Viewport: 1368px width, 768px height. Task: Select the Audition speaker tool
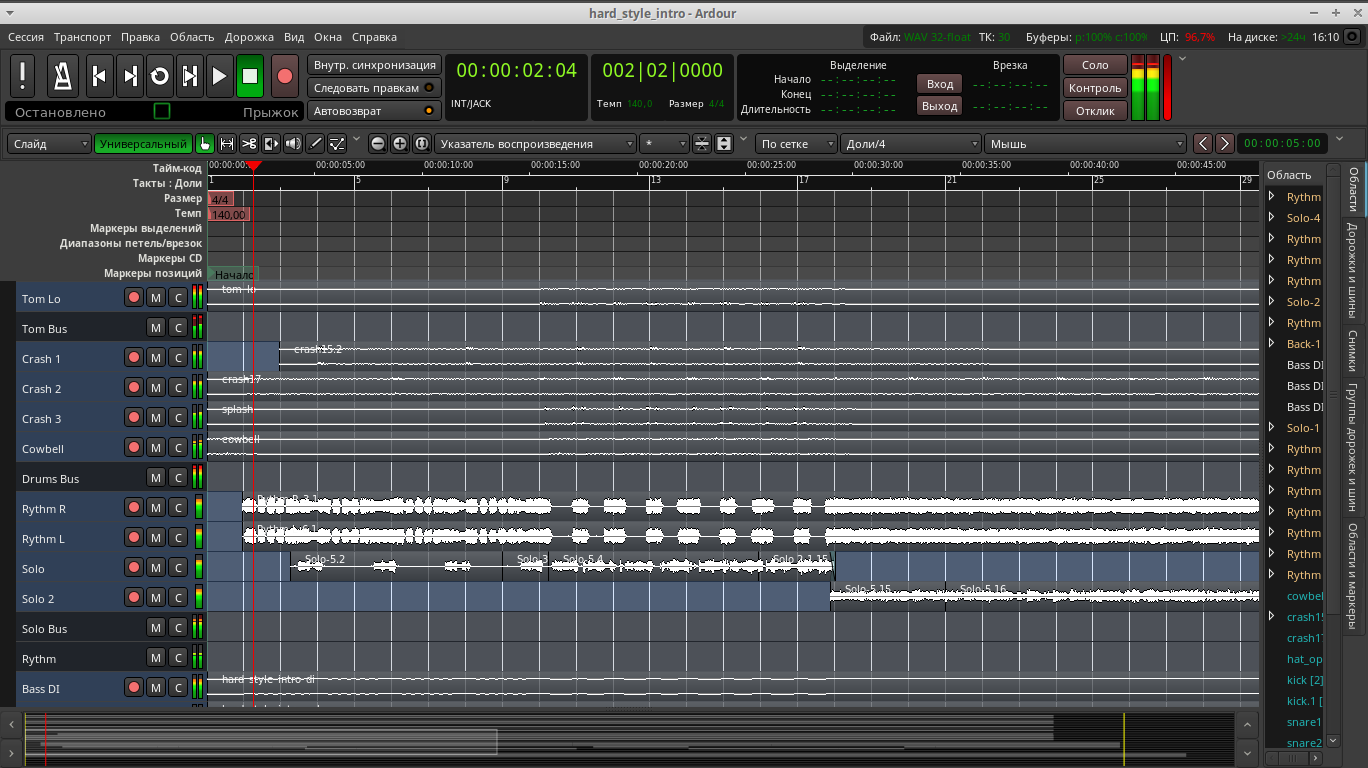point(293,144)
